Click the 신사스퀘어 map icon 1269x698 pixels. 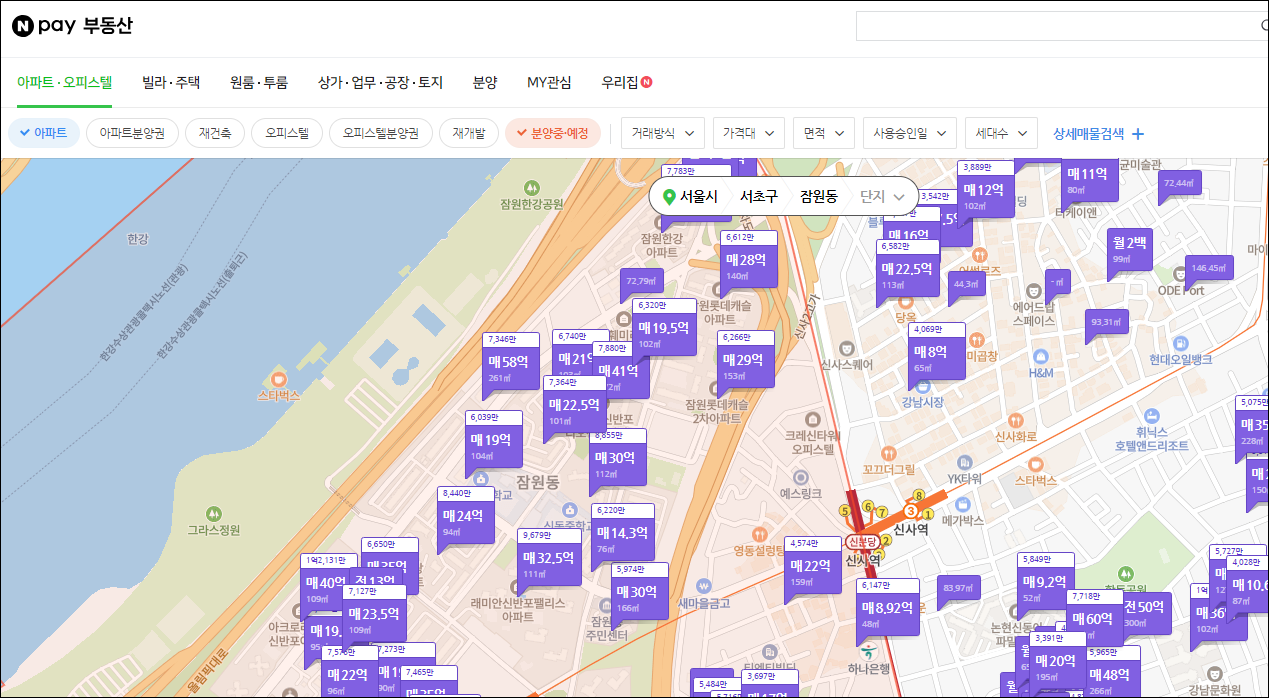(847, 348)
